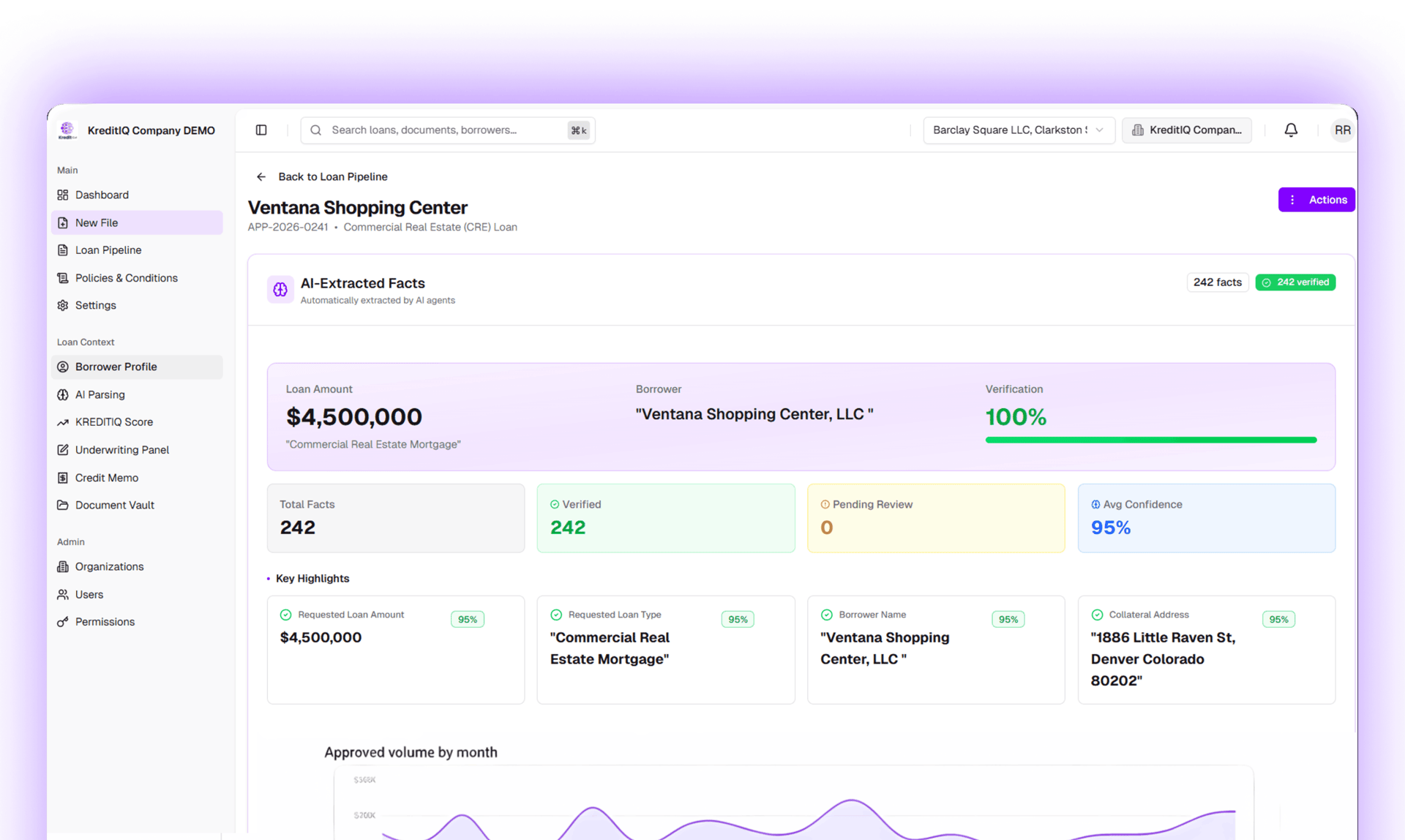Open the RR user avatar

click(x=1342, y=130)
